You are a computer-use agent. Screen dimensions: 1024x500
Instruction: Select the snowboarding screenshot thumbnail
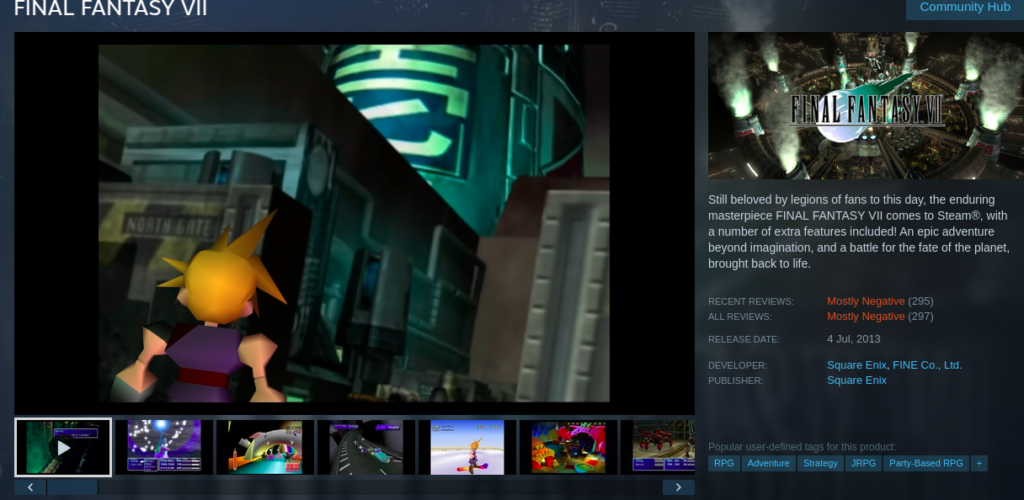(x=468, y=447)
